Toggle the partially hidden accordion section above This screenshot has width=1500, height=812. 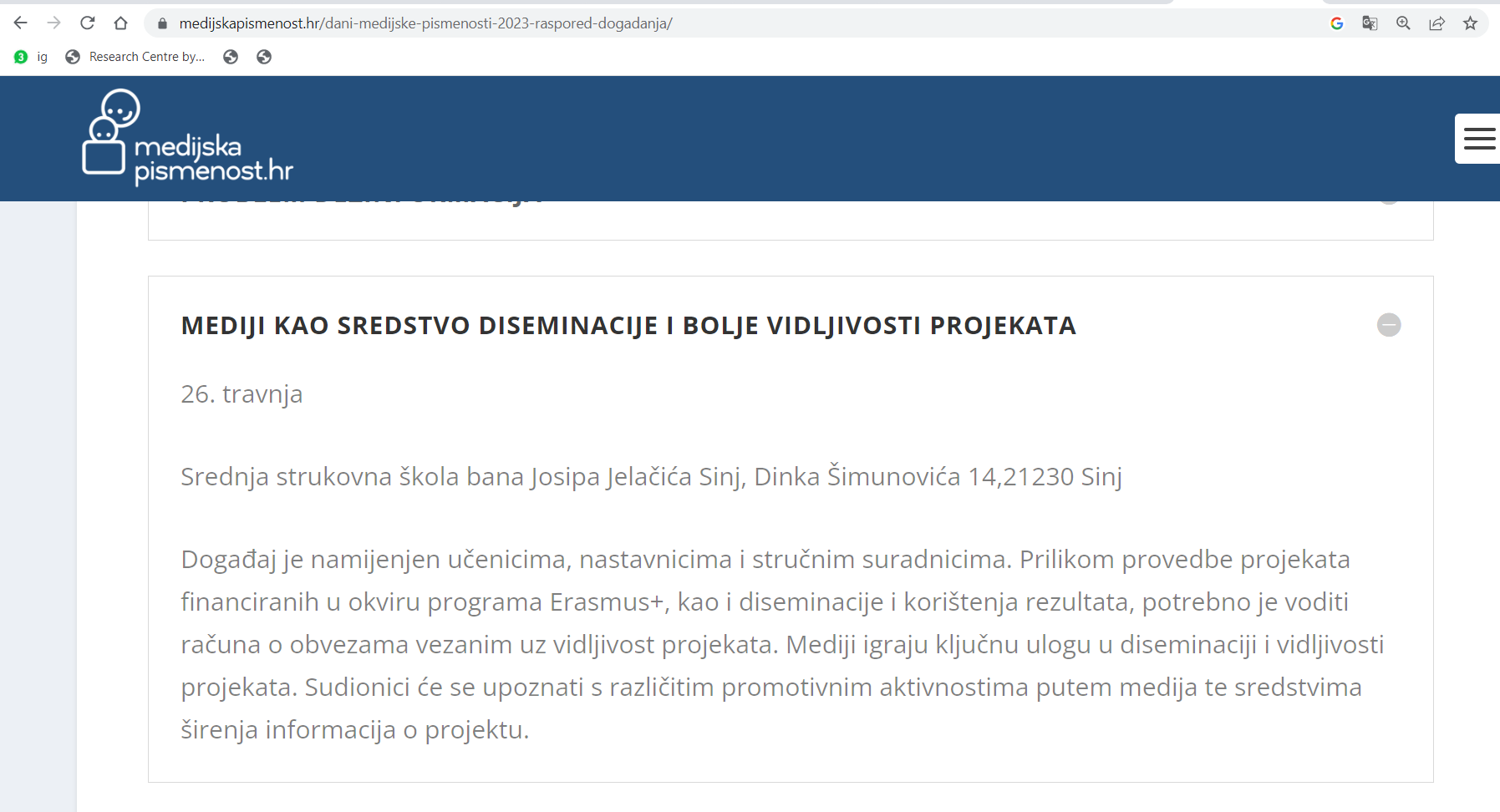[791, 220]
